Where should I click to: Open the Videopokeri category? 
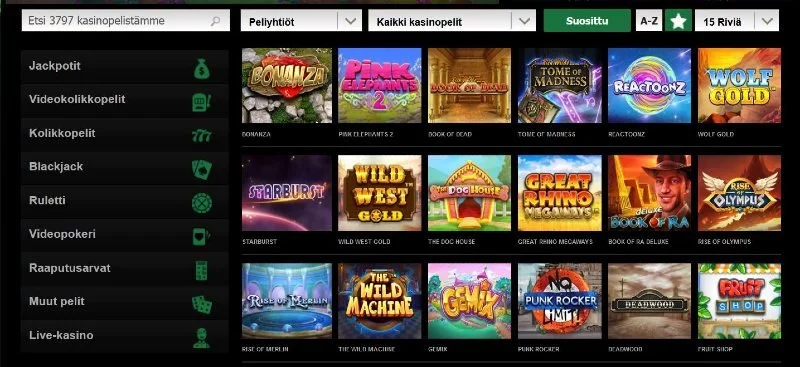pos(124,235)
